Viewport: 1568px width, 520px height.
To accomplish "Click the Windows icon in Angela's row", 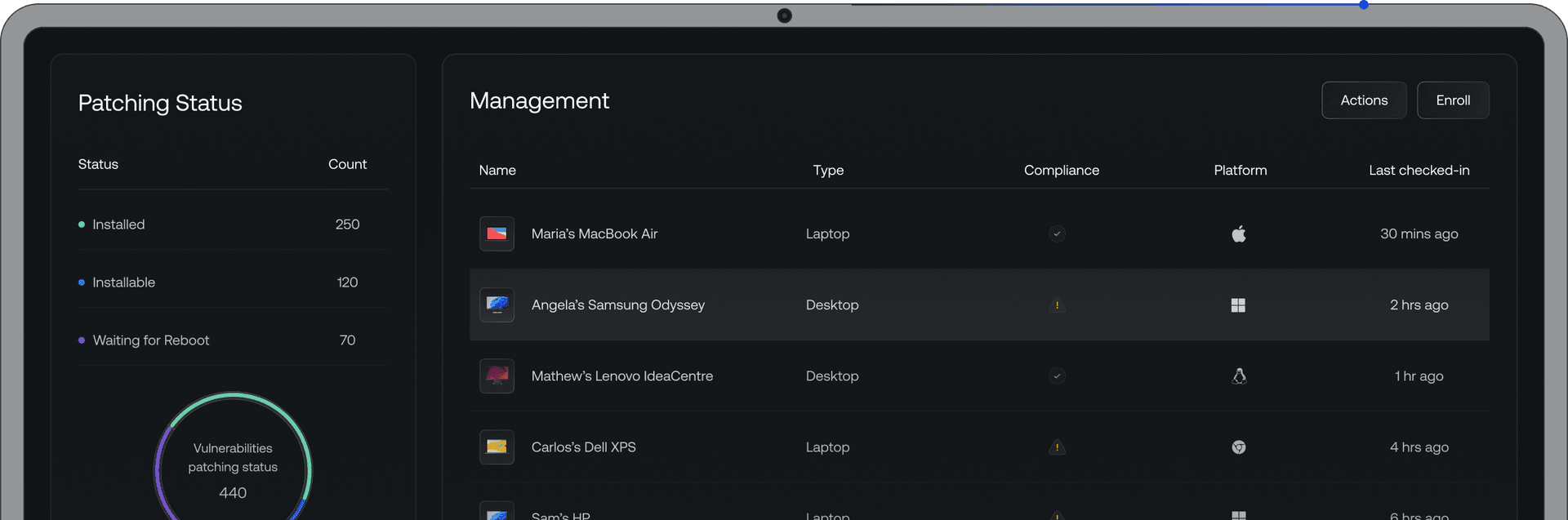I will (x=1238, y=305).
